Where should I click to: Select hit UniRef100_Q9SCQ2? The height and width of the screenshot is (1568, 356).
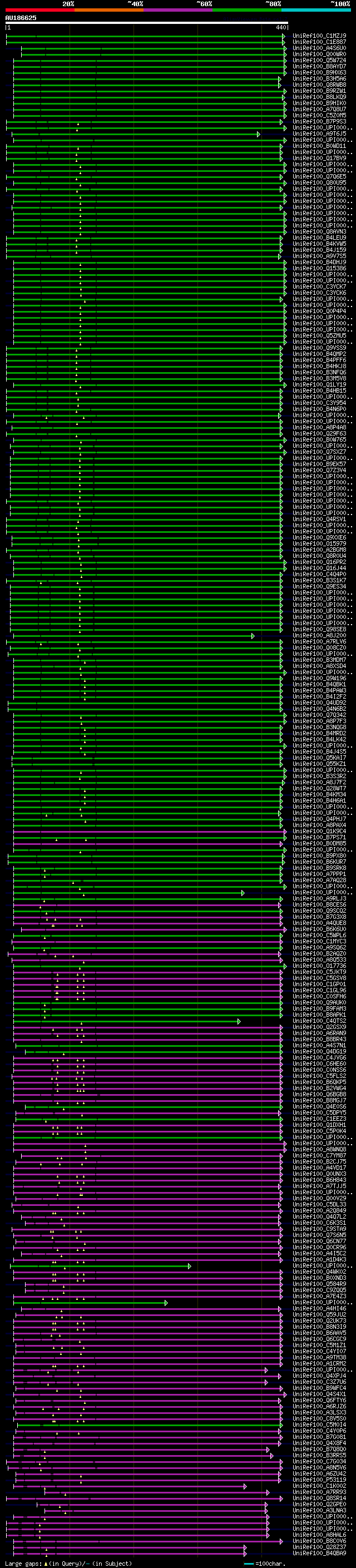319,911
